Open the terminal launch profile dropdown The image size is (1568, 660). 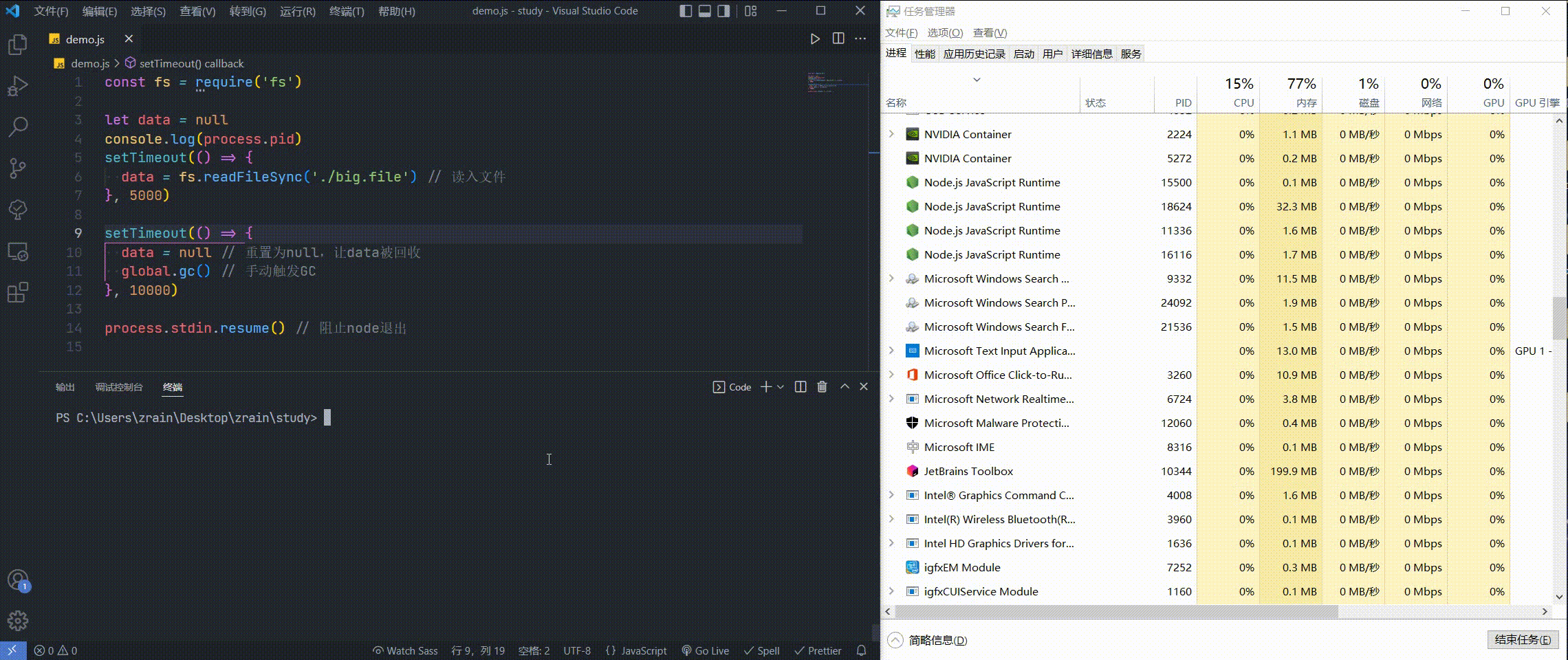pyautogui.click(x=781, y=387)
